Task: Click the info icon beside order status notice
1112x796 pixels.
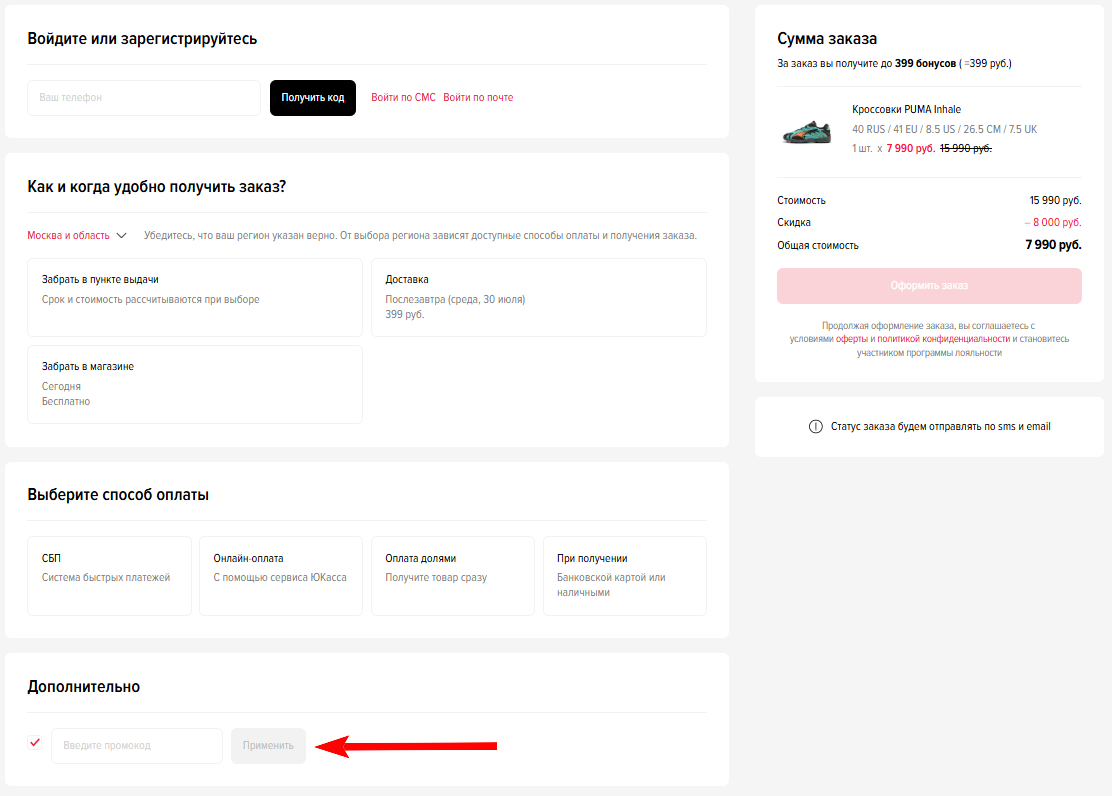Action: click(x=815, y=426)
